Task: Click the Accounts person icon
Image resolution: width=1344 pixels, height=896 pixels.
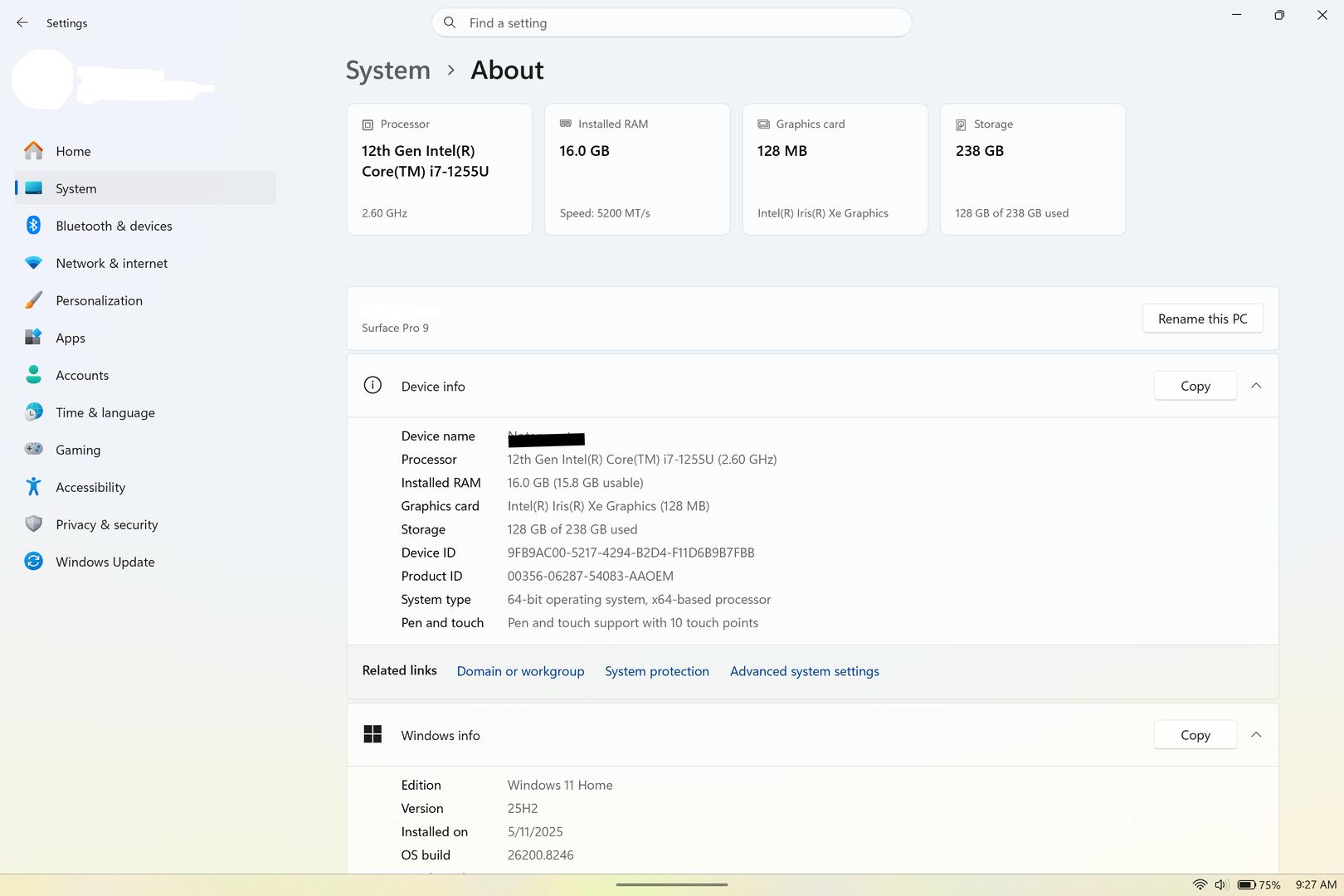Action: coord(33,375)
